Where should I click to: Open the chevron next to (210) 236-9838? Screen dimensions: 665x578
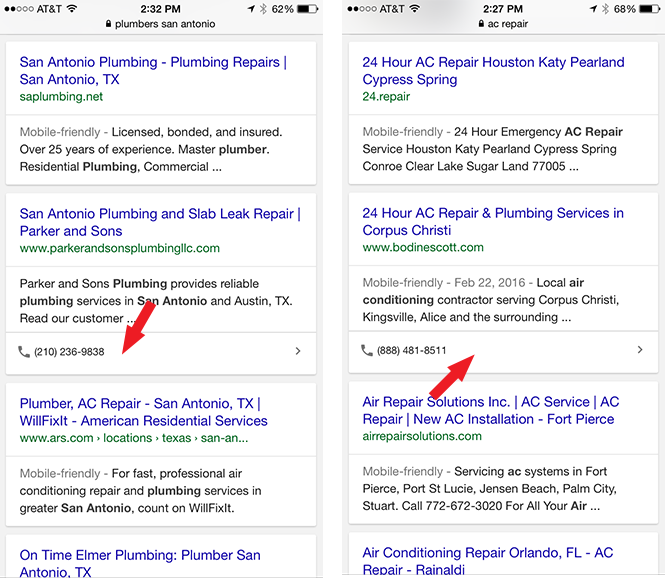pos(298,351)
